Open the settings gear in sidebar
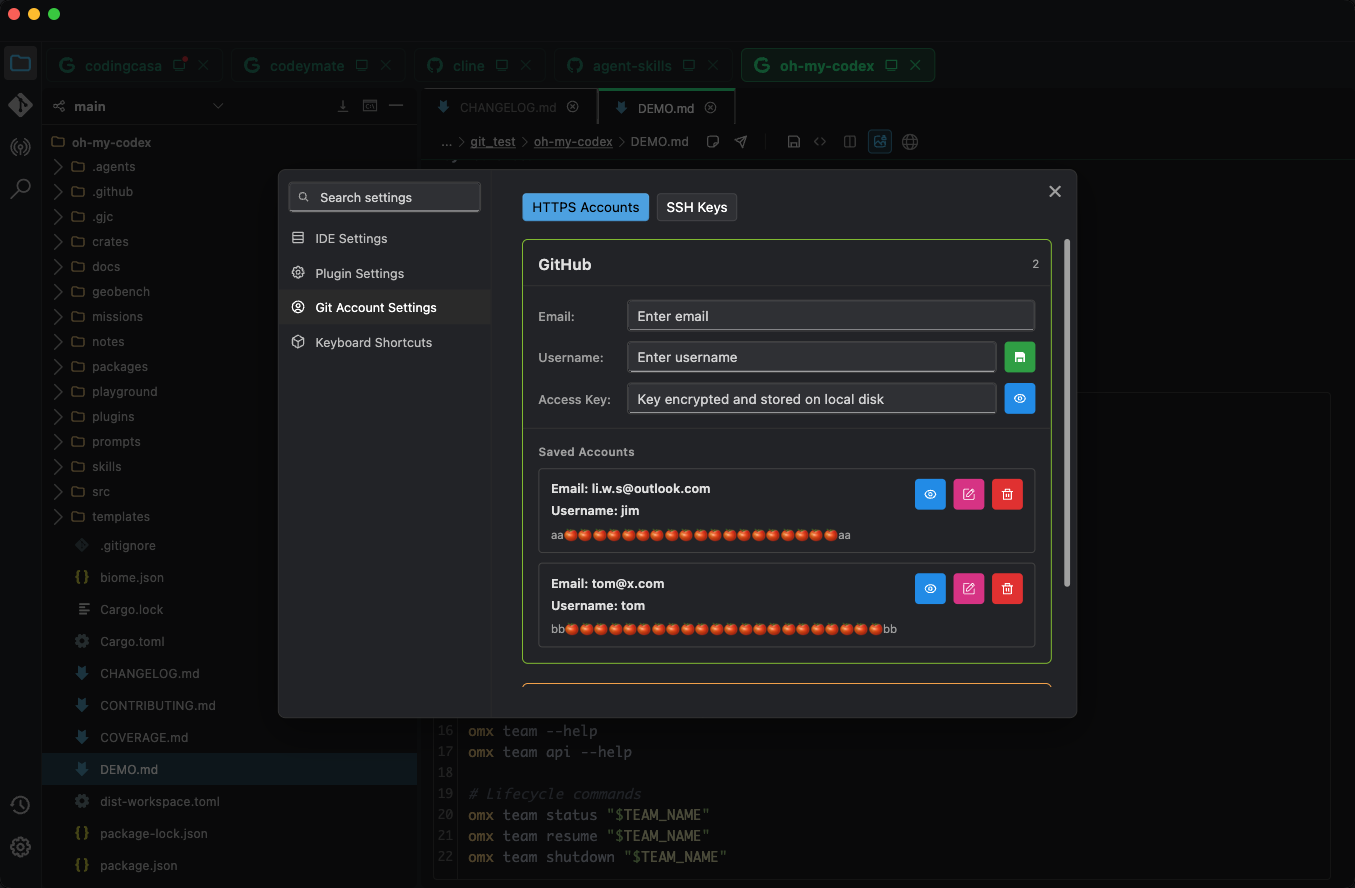This screenshot has width=1355, height=888. click(20, 847)
